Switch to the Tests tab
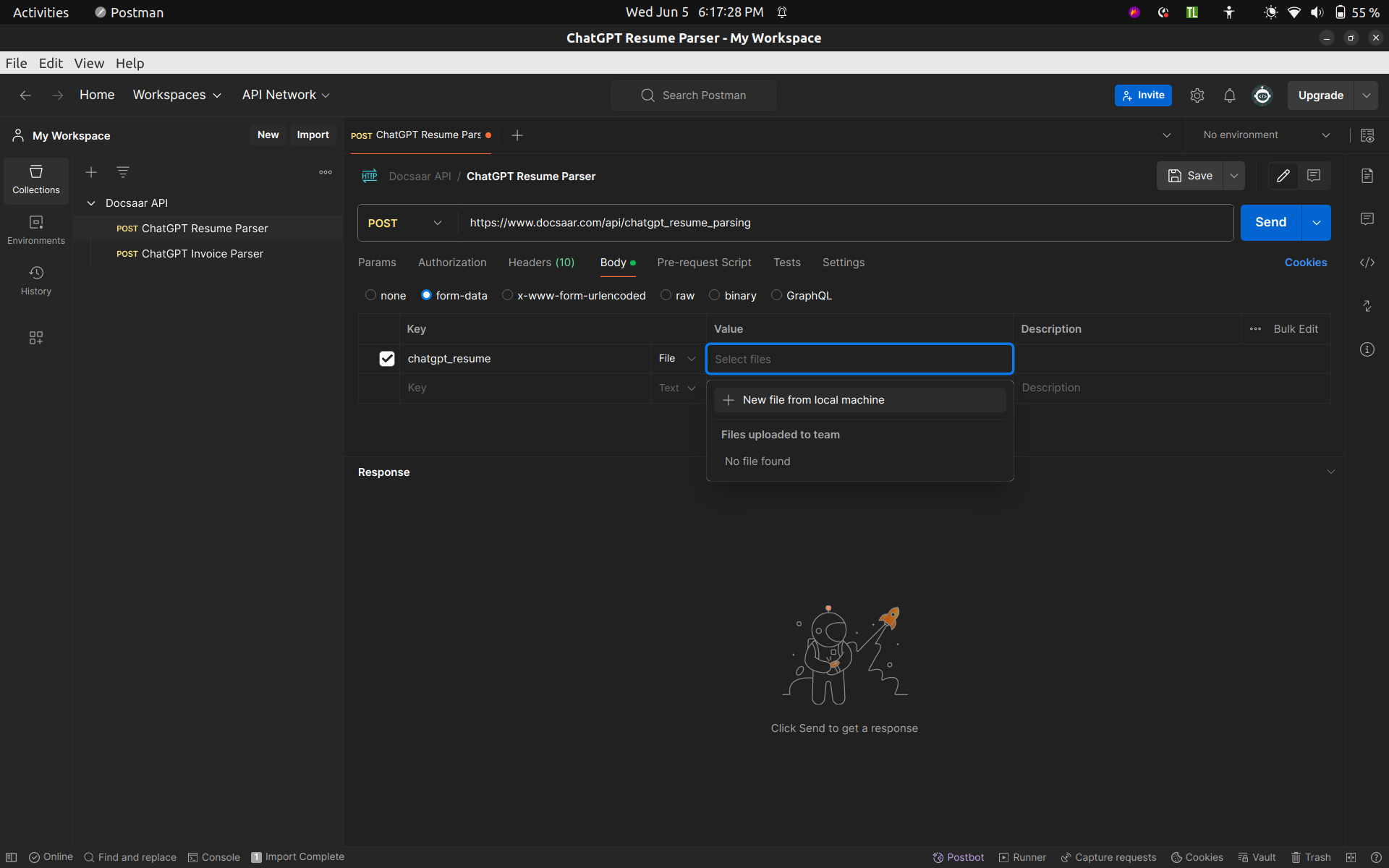 [x=787, y=263]
